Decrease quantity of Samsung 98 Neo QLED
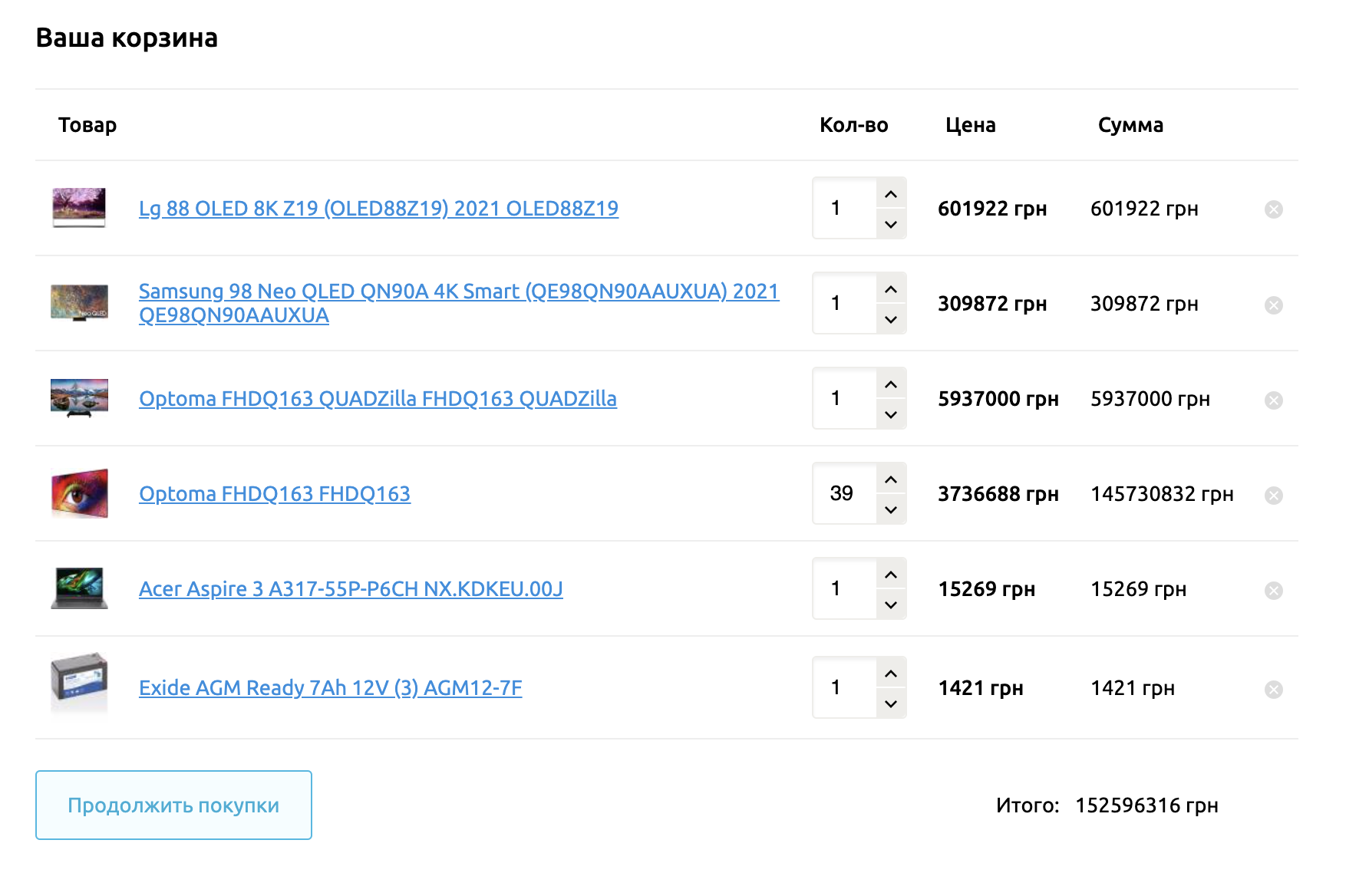1369x896 pixels. coord(890,319)
